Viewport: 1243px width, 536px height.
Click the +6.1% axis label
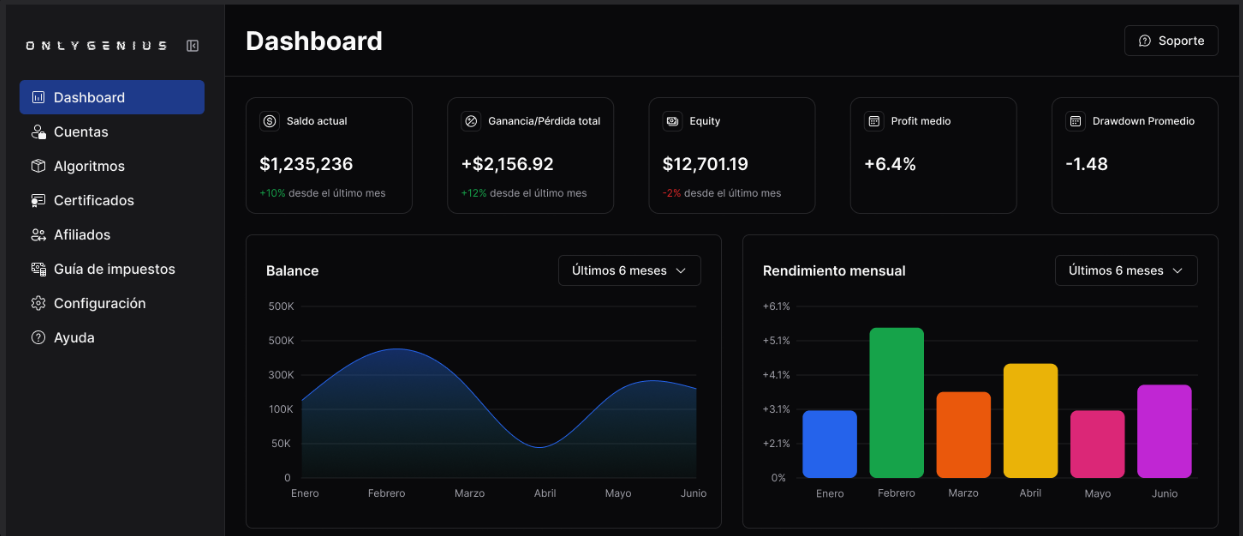[x=776, y=306]
